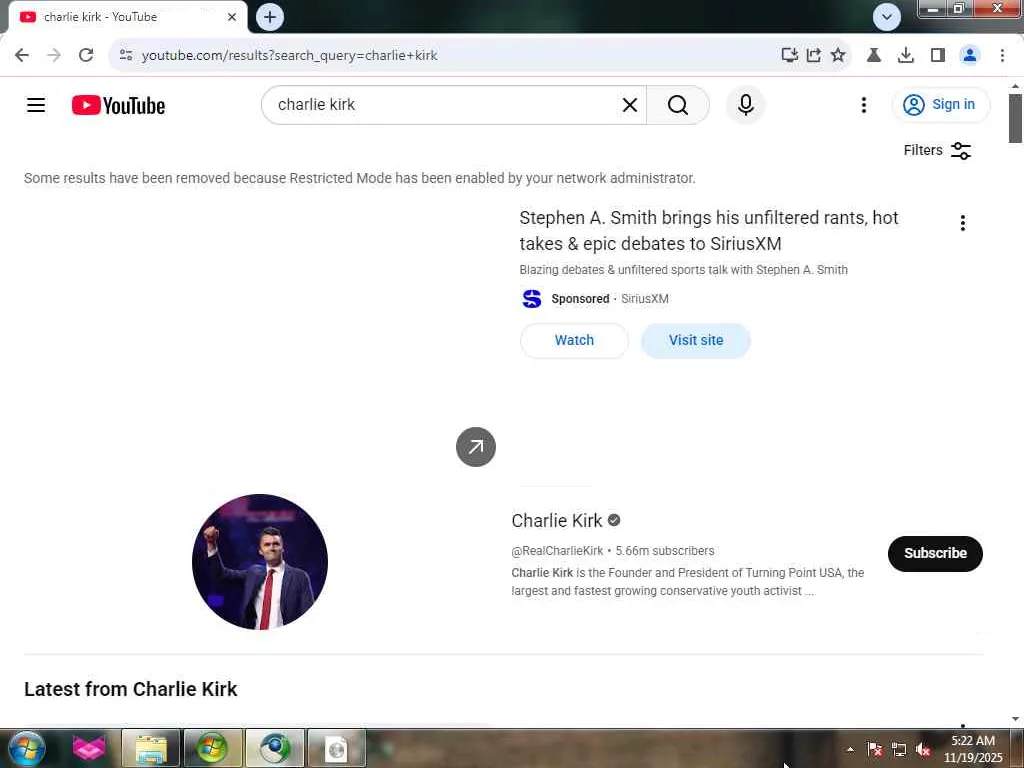Open ad link via arrow circle icon
The image size is (1024, 768).
(475, 447)
